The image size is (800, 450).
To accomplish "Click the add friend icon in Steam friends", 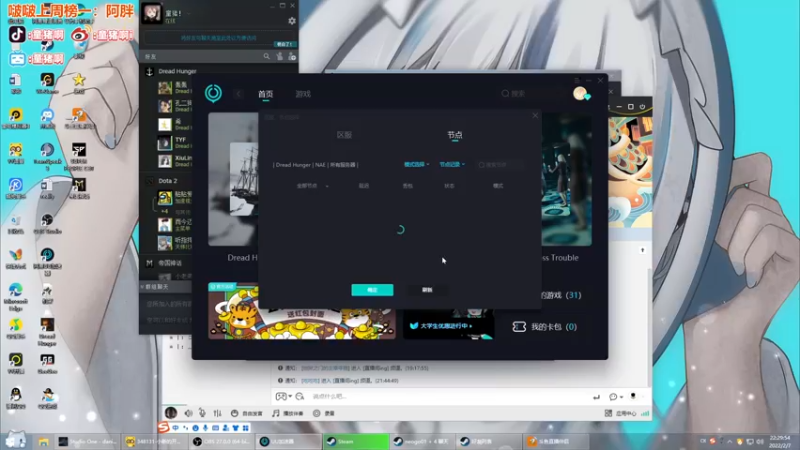I will tap(292, 57).
